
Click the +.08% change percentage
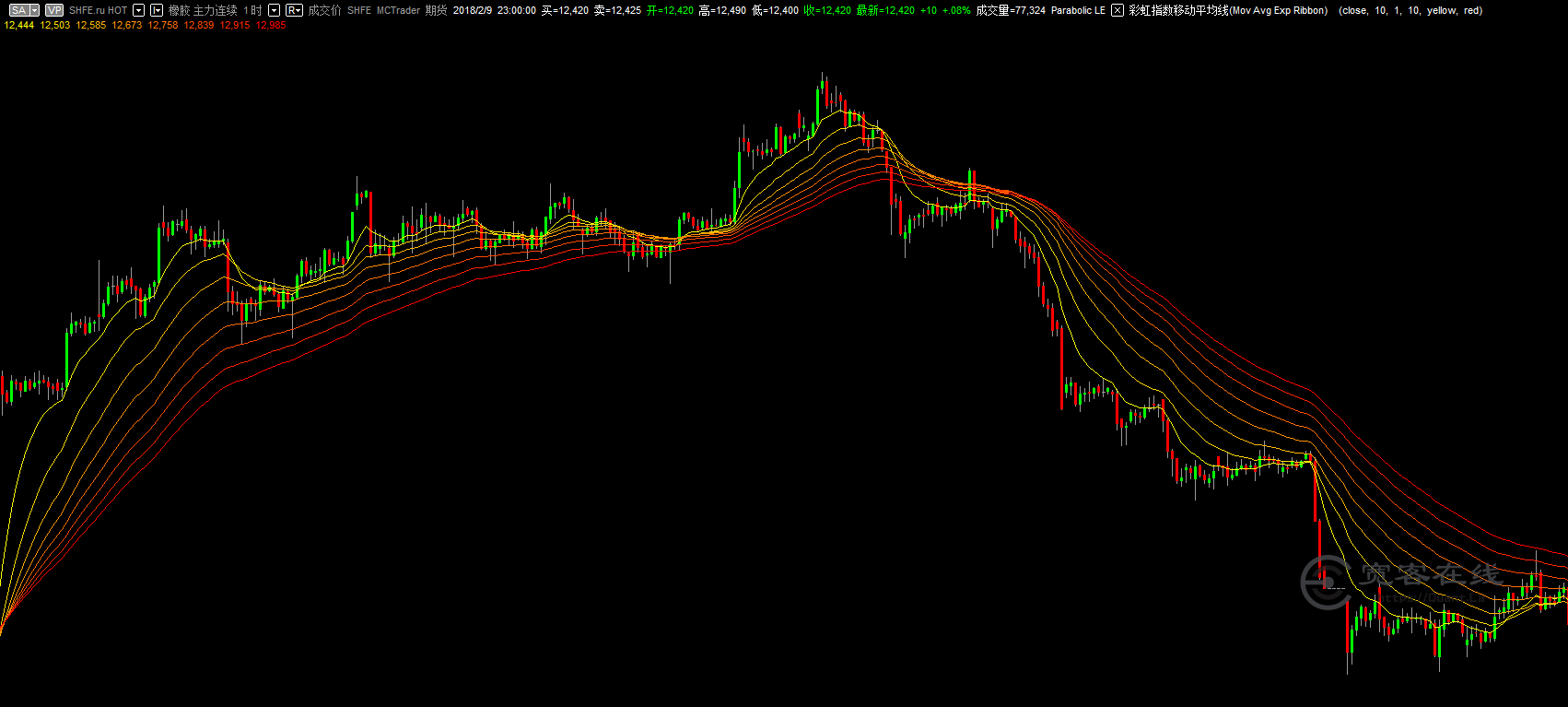pyautogui.click(x=956, y=10)
